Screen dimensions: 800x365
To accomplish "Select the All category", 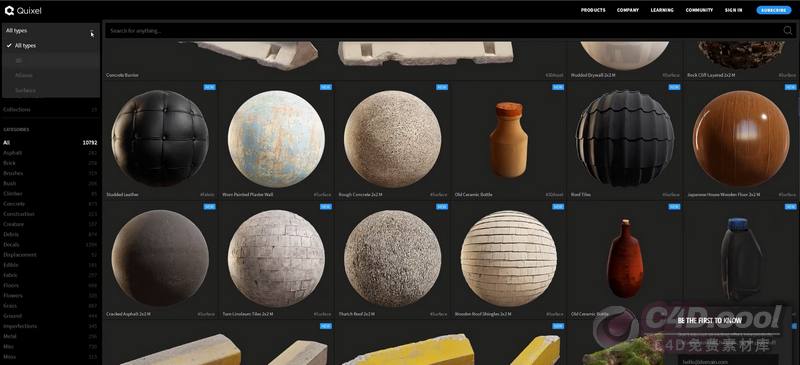I will tap(50, 142).
